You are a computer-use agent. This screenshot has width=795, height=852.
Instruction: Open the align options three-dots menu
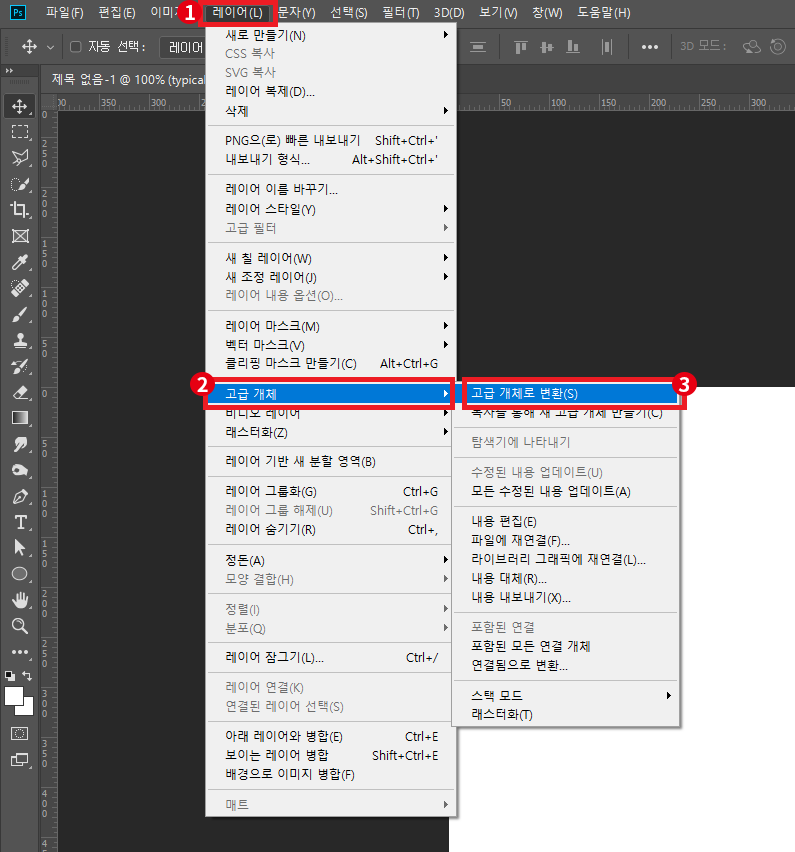[x=650, y=47]
